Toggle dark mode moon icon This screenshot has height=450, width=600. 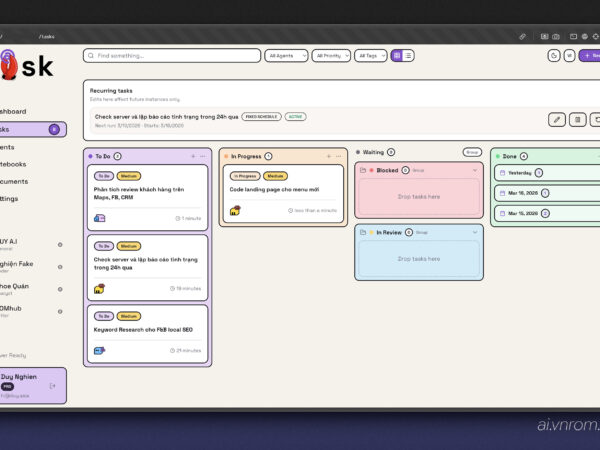click(x=554, y=56)
